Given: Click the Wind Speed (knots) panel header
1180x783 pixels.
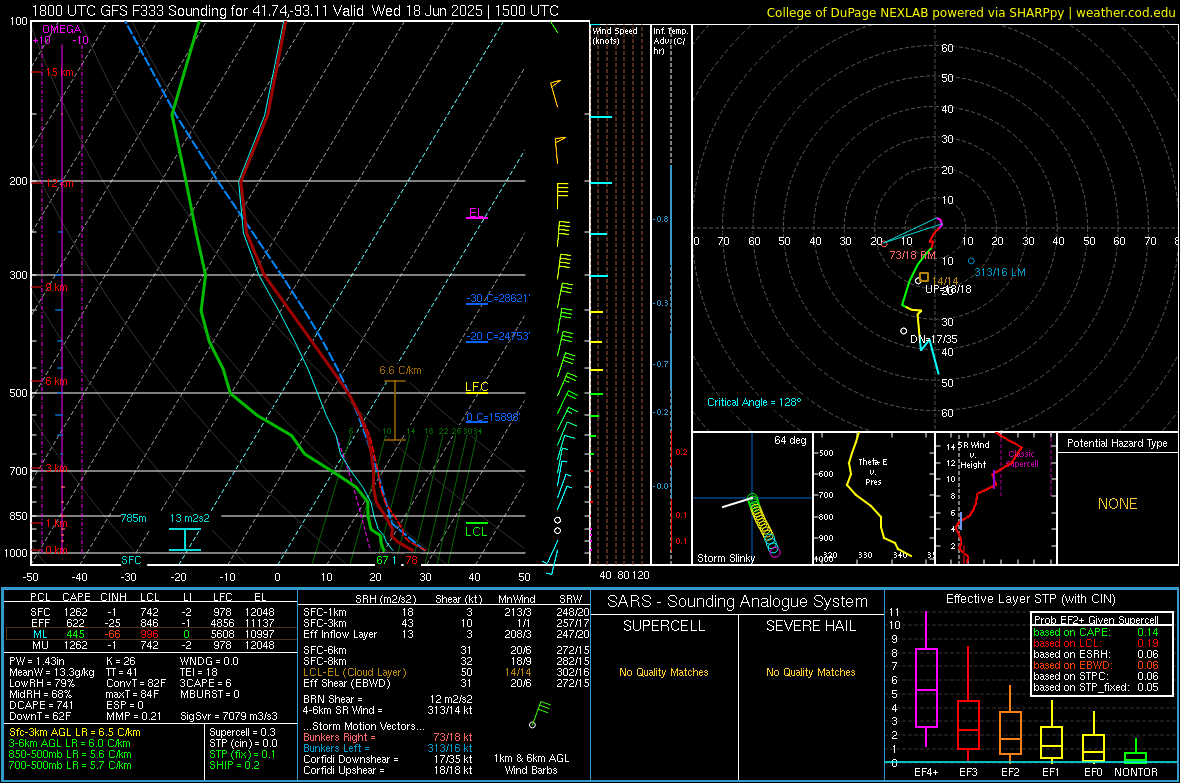Looking at the screenshot, I should point(615,35).
